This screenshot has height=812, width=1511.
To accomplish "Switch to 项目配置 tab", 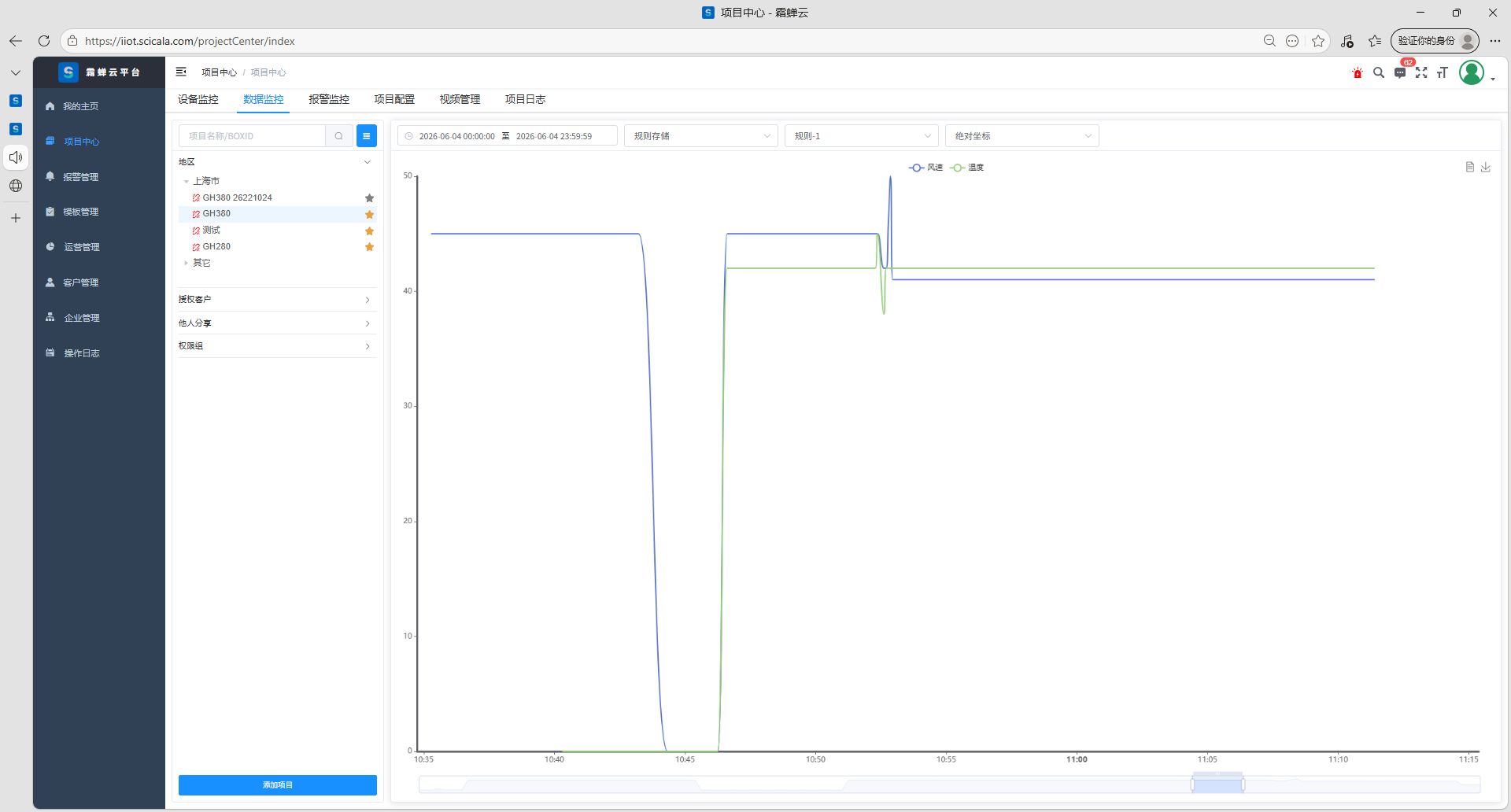I will click(x=394, y=99).
